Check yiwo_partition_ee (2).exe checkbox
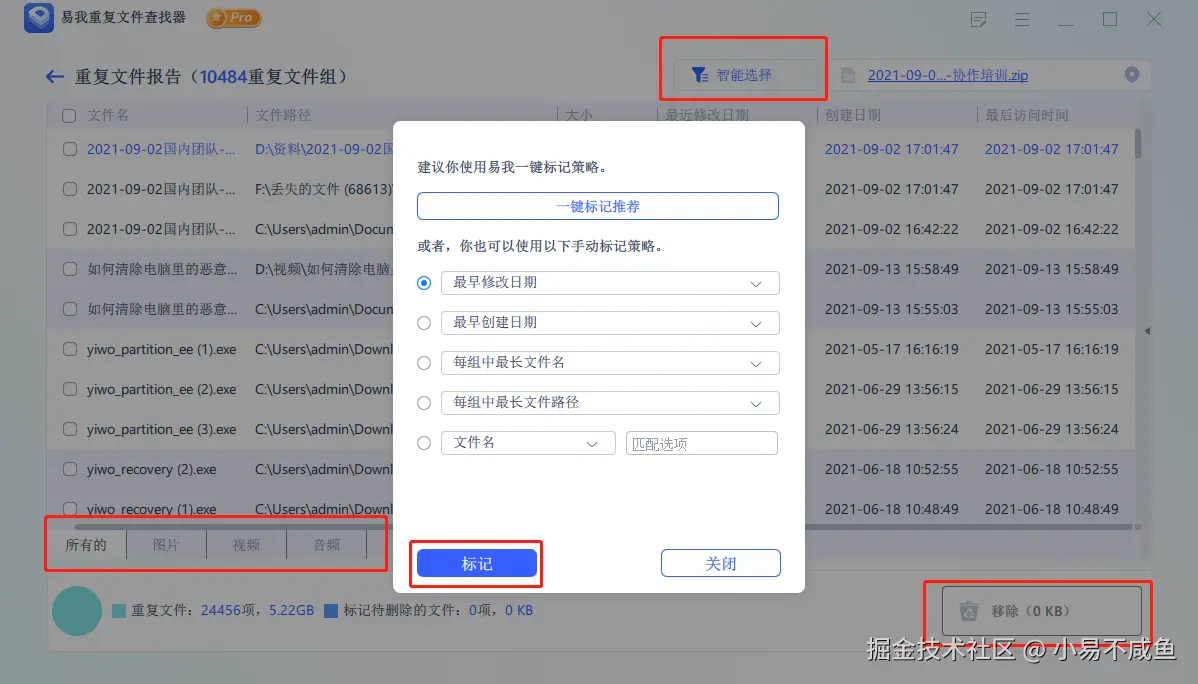 [x=70, y=389]
